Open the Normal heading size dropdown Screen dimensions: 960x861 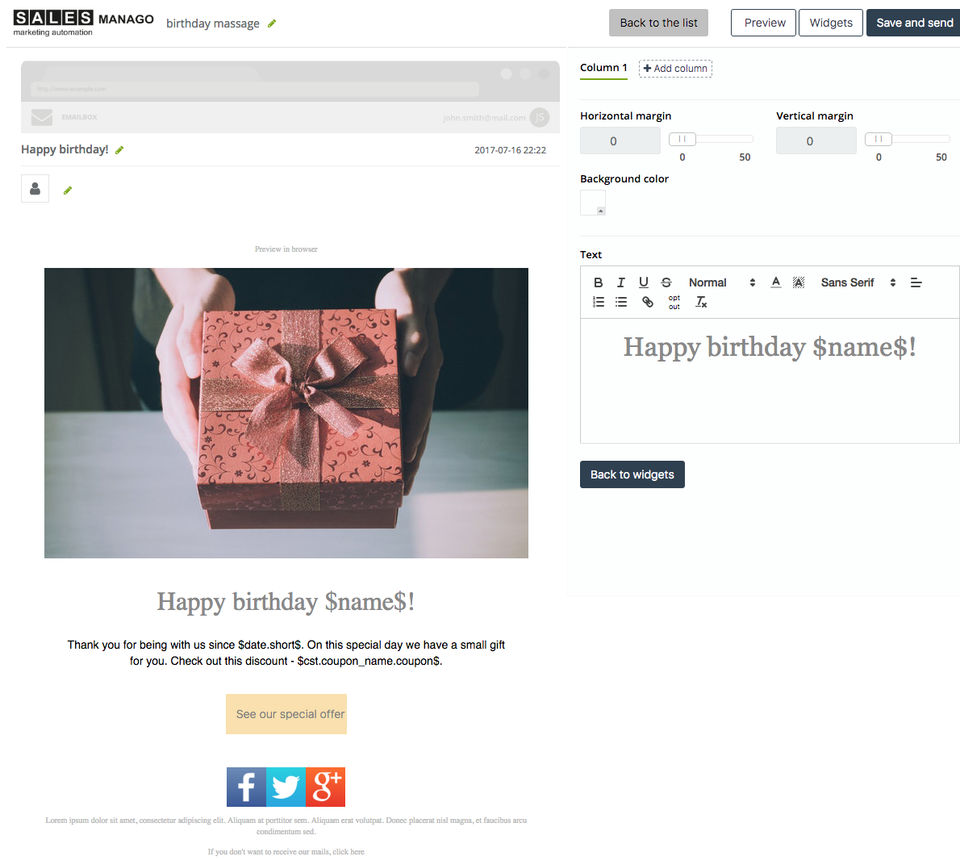pyautogui.click(x=722, y=282)
